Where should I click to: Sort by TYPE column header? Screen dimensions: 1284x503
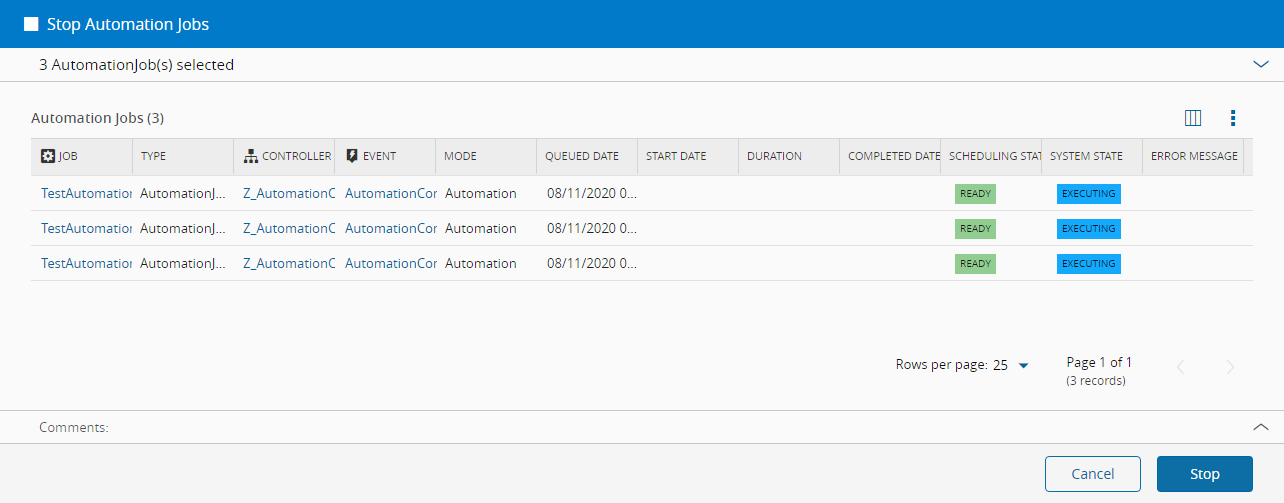tap(153, 156)
